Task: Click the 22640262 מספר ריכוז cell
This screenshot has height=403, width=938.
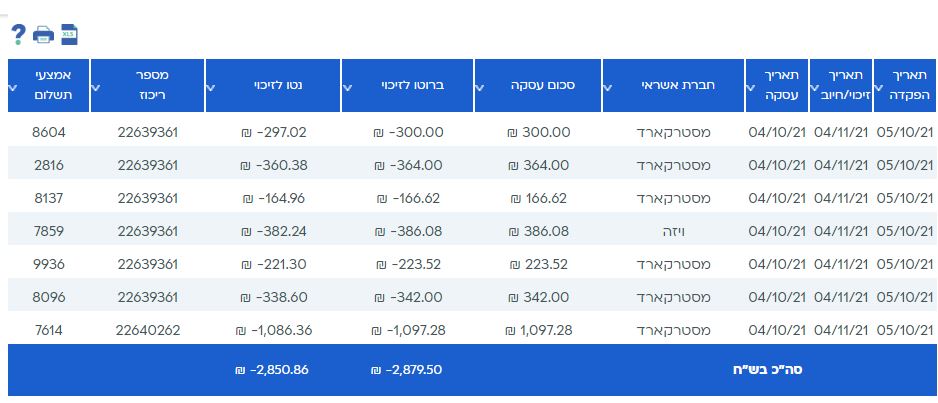Action: [x=148, y=330]
